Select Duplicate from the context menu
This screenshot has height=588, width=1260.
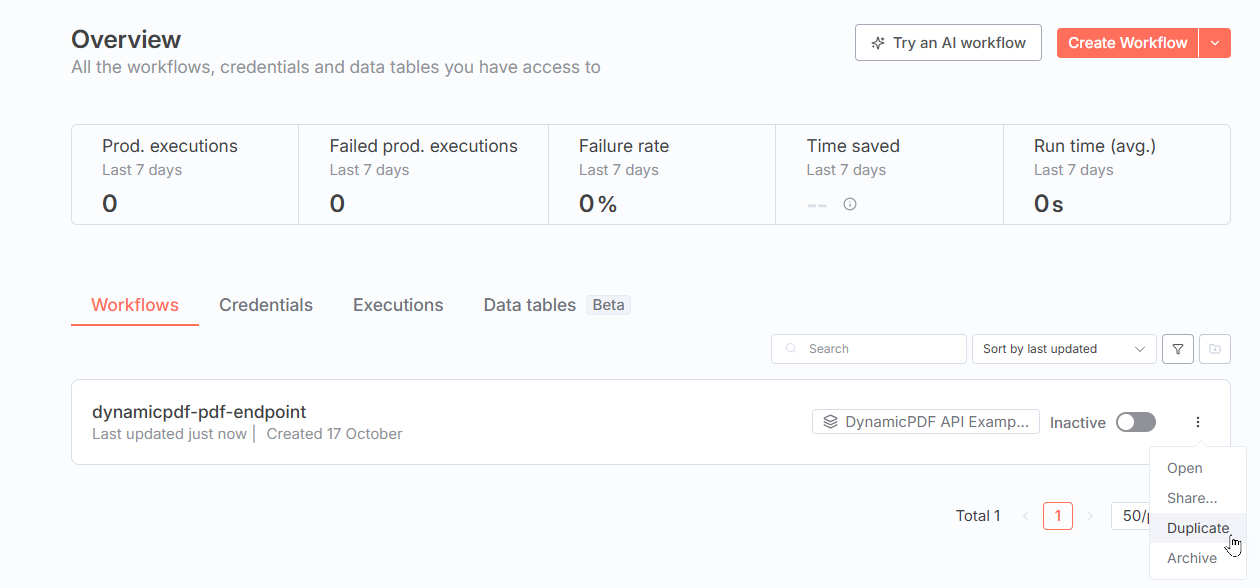point(1198,528)
